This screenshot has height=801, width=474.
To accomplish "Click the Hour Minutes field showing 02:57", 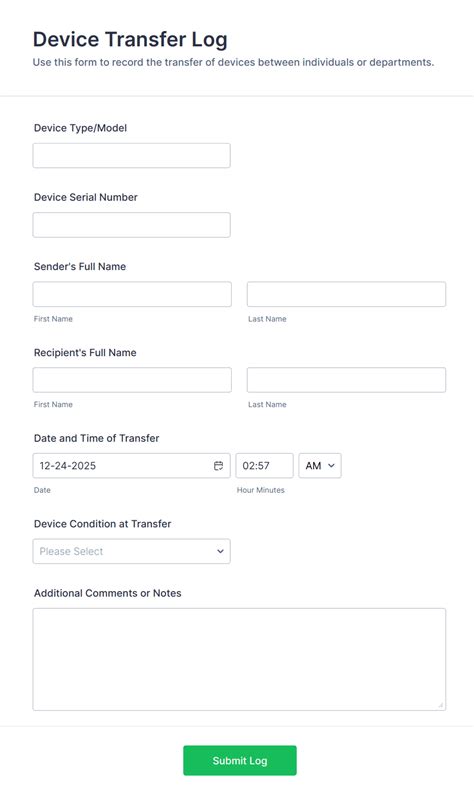I will (x=265, y=465).
